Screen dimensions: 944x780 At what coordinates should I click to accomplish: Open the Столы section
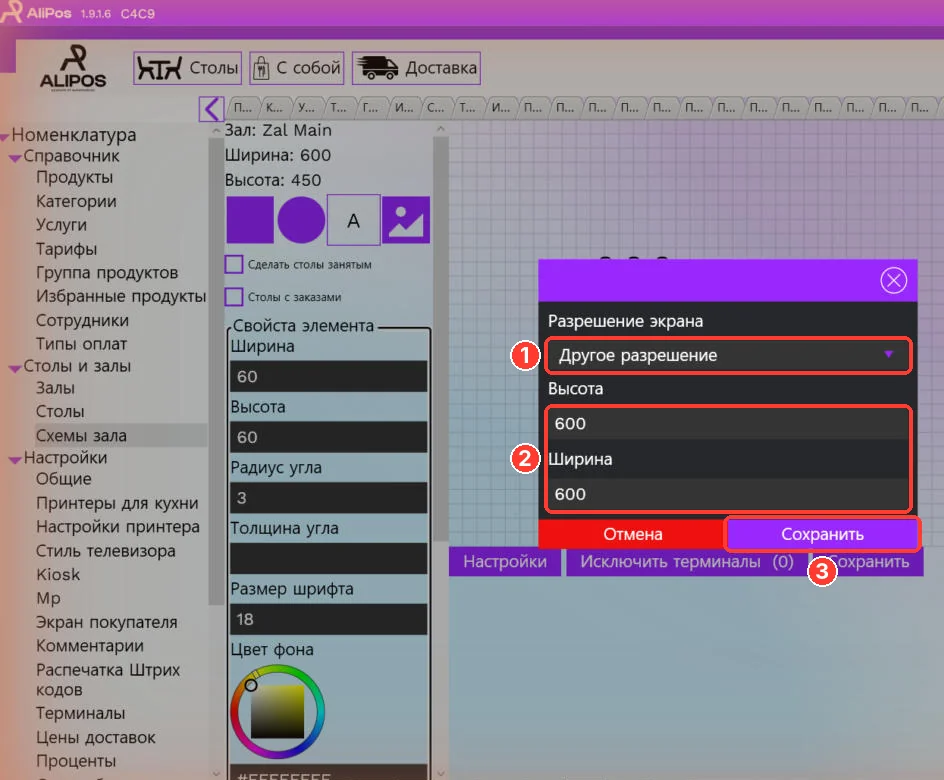tap(187, 68)
